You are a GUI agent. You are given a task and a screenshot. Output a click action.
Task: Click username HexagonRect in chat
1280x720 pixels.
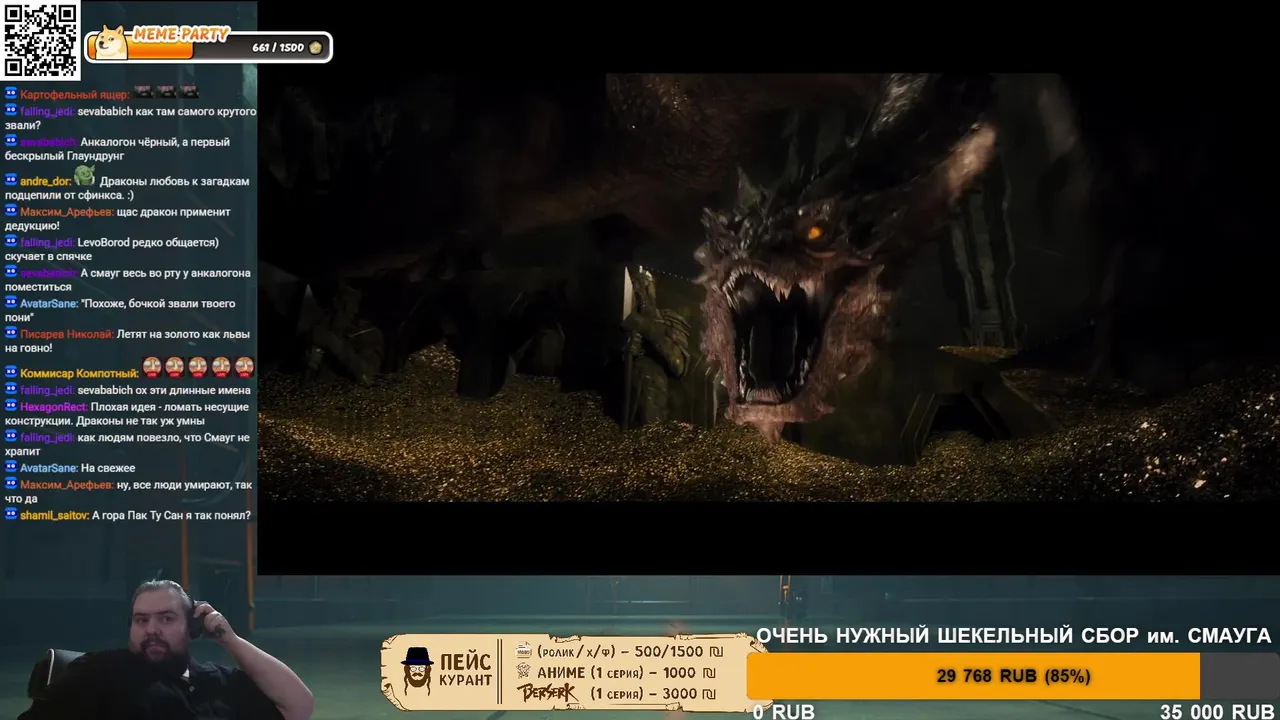tap(53, 408)
